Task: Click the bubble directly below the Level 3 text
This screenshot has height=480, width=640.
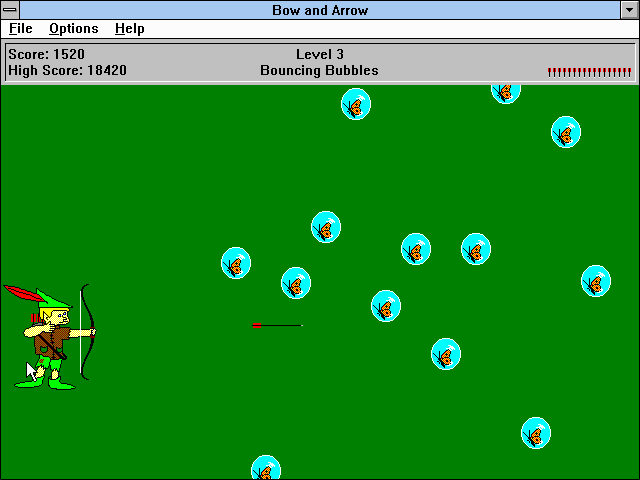Action: (356, 104)
